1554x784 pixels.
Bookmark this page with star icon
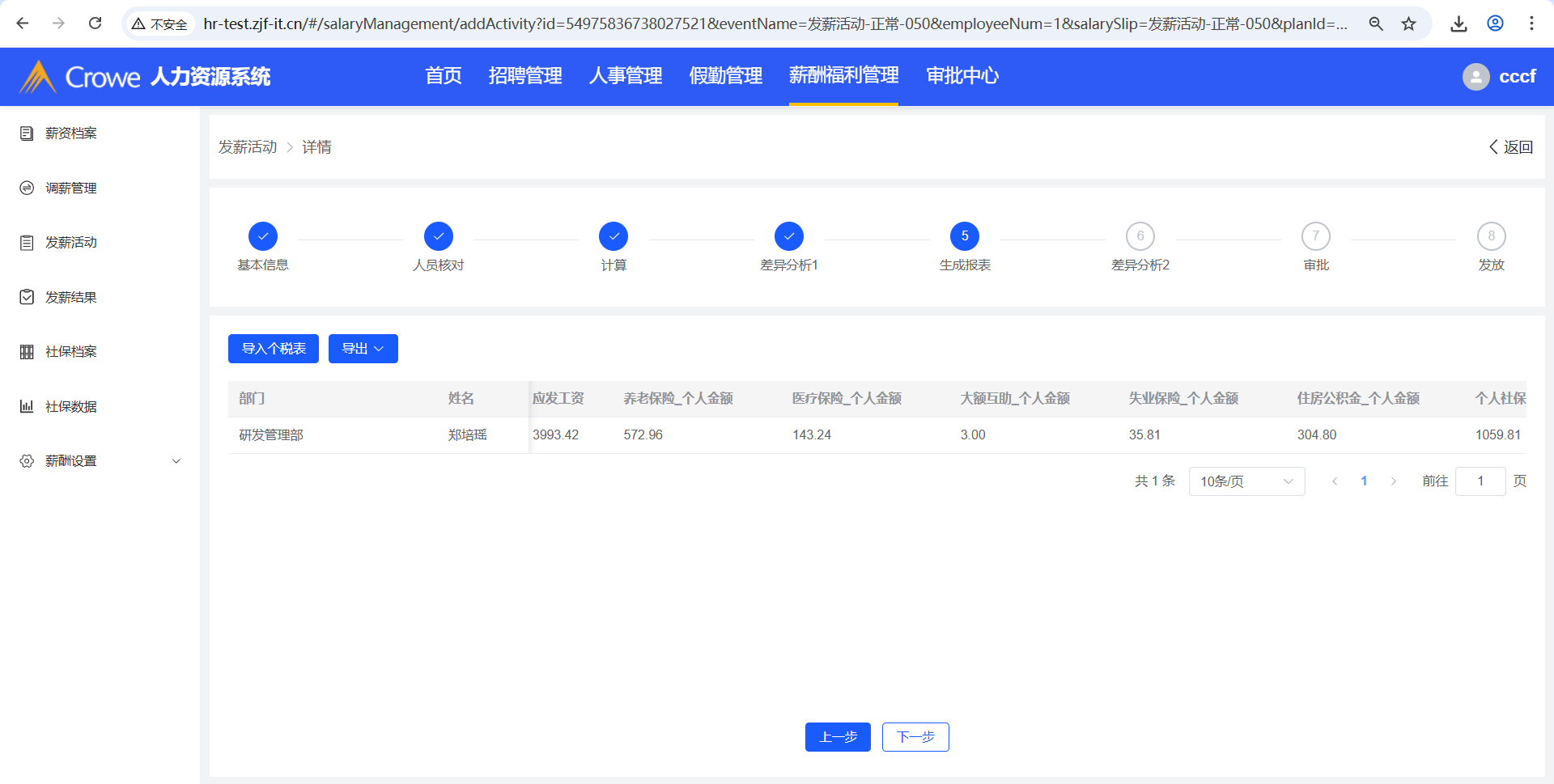point(1409,23)
